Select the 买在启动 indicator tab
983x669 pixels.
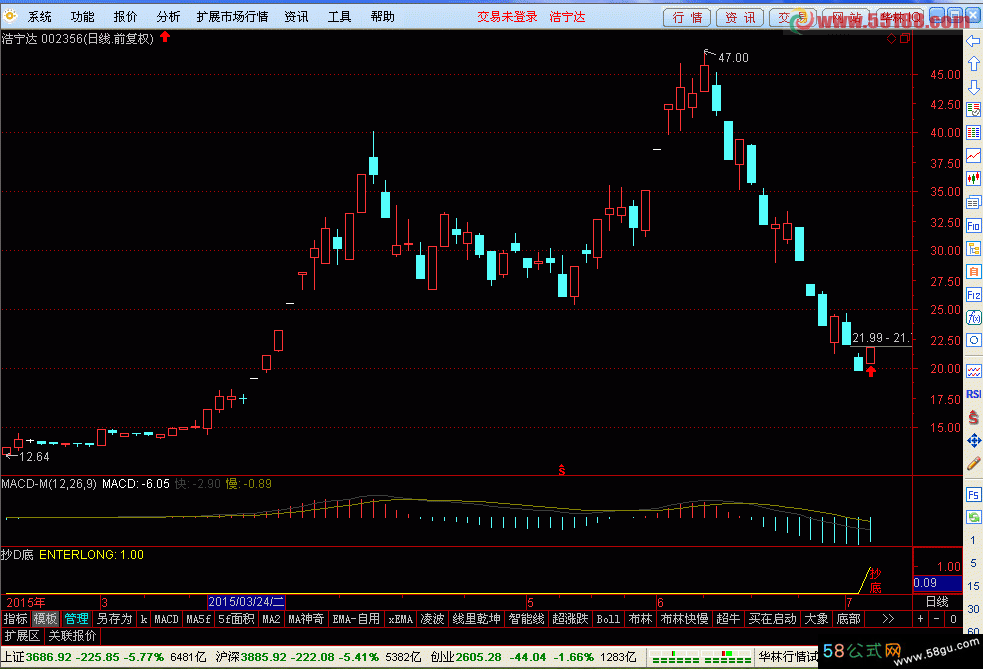pos(772,619)
